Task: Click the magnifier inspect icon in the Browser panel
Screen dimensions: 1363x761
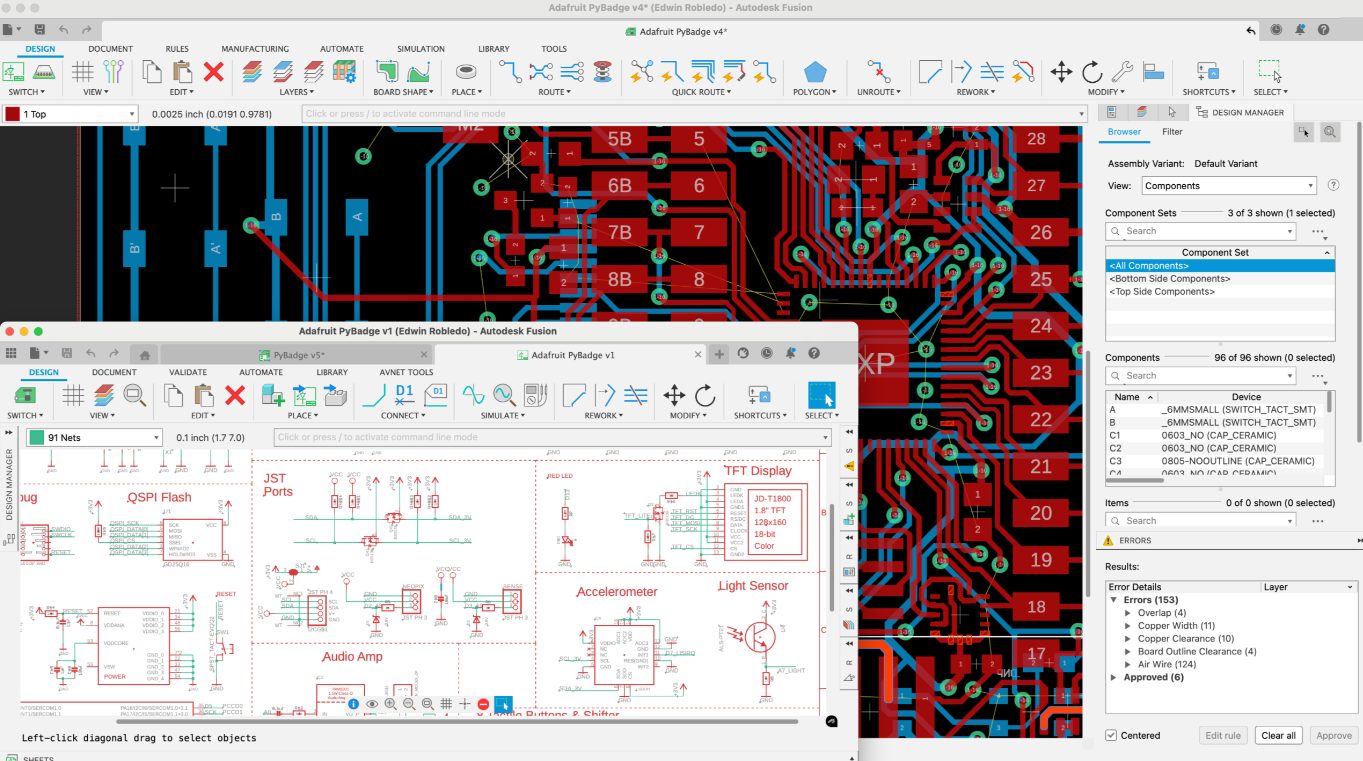Action: tap(1330, 131)
